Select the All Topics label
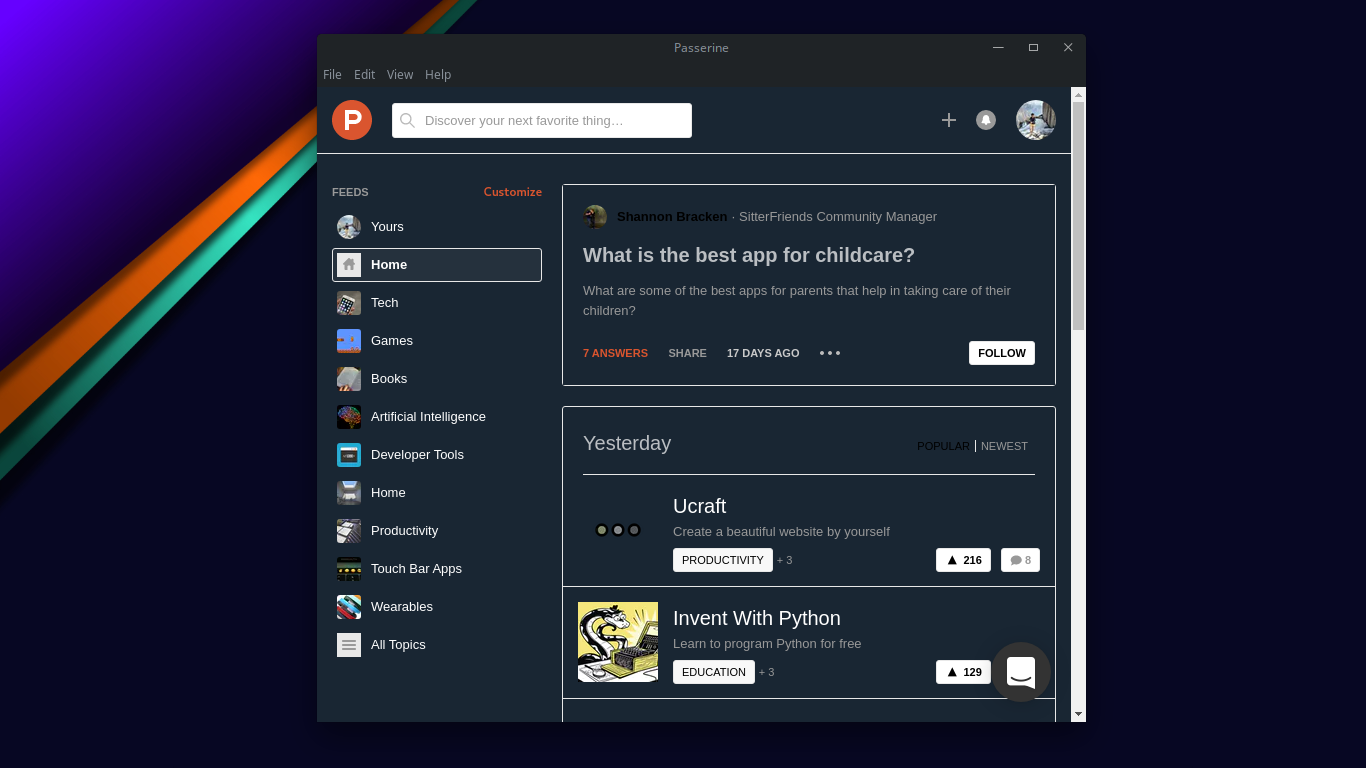Screen dimensions: 1366x768 pos(398,645)
